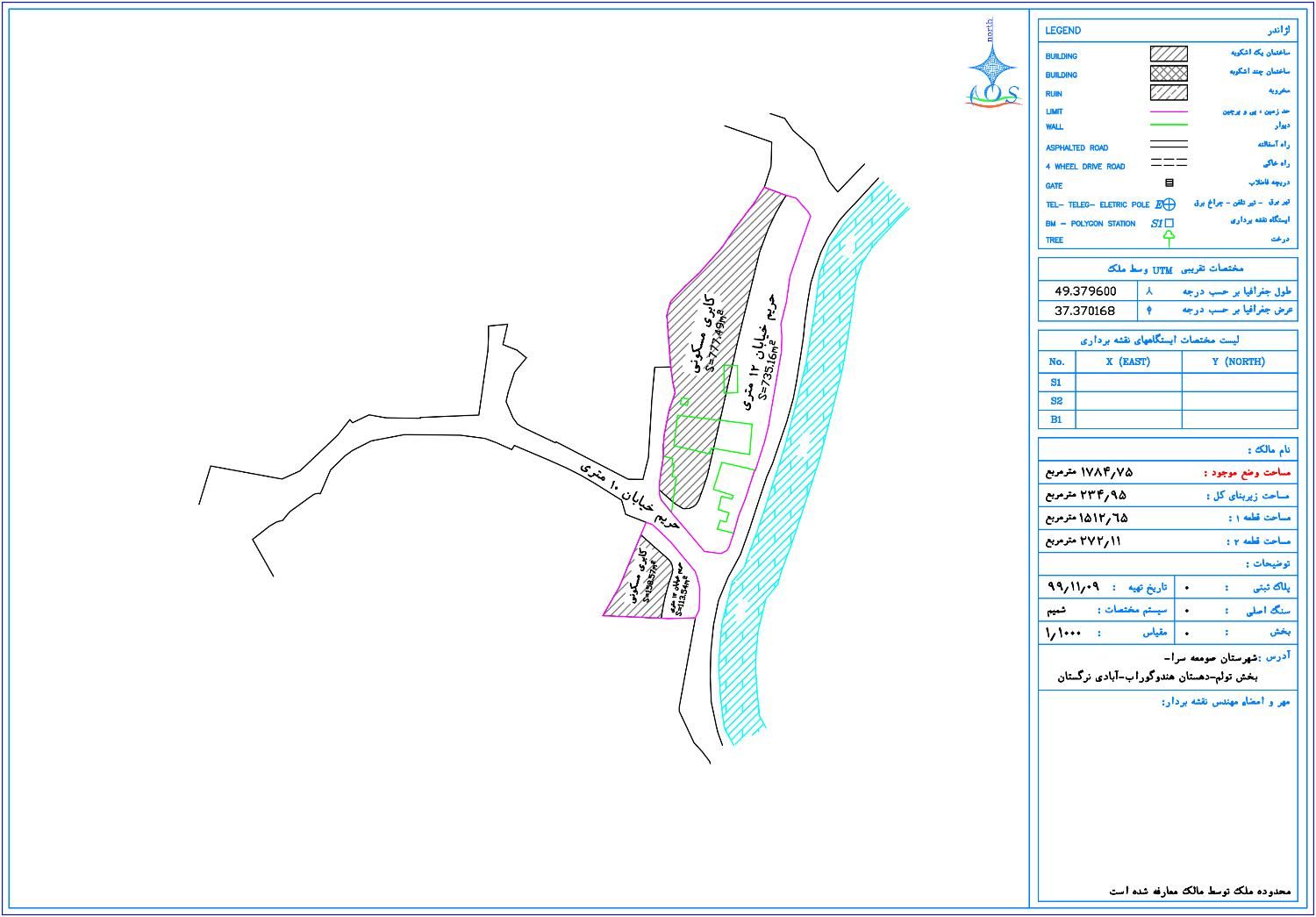The width and height of the screenshot is (1316, 917).
Task: Select the B1 station row label
Action: 1056,419
